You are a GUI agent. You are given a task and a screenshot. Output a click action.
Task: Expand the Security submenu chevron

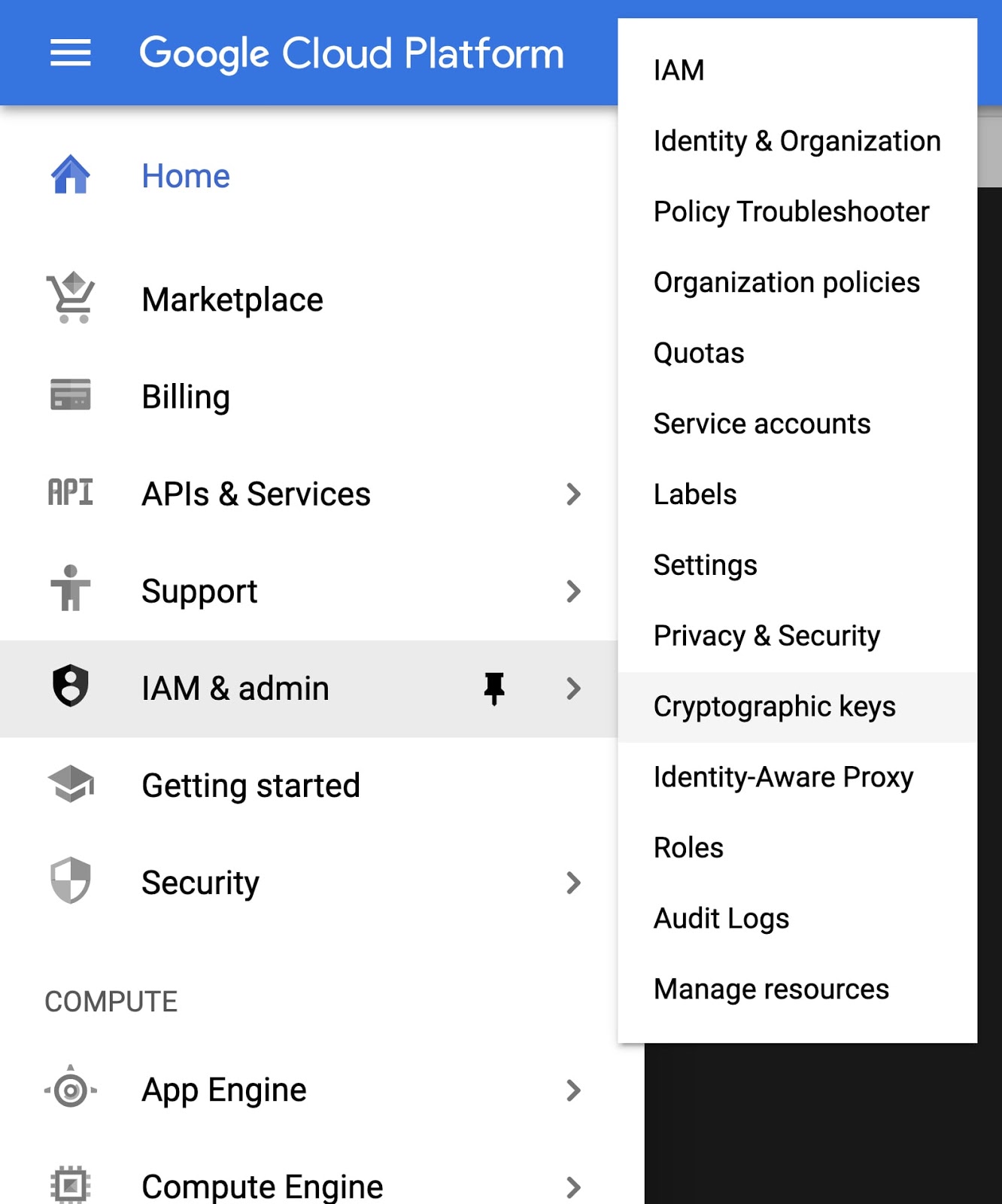(x=573, y=883)
